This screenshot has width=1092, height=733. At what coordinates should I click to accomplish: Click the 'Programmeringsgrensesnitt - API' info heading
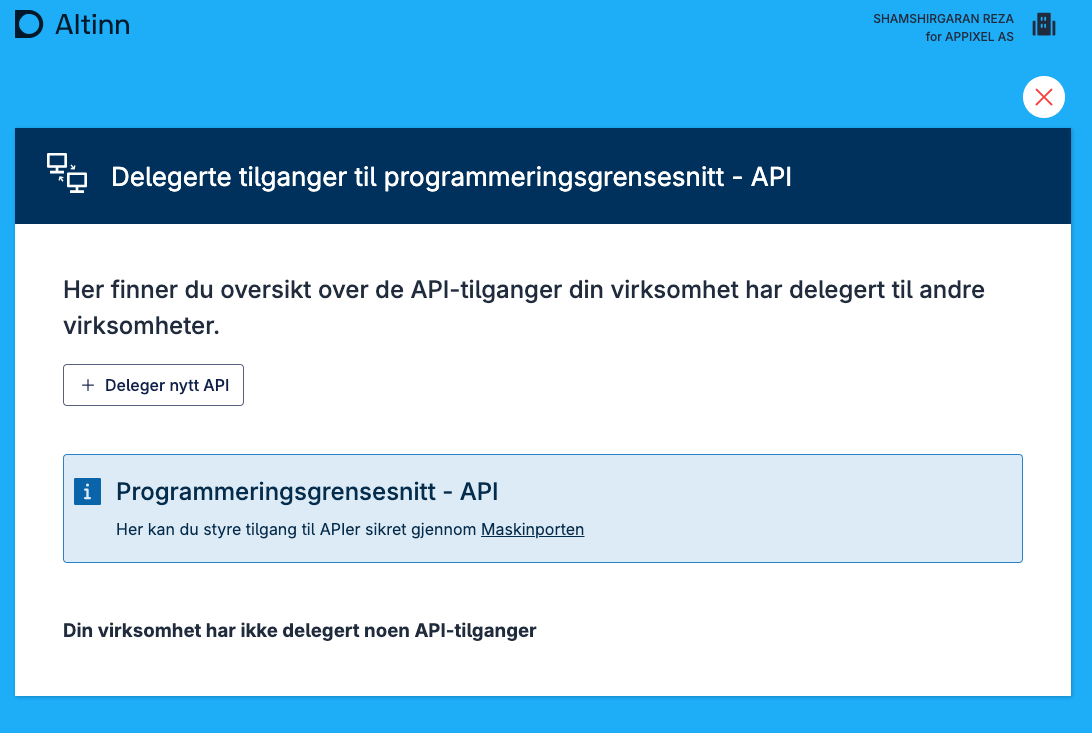[x=307, y=491]
